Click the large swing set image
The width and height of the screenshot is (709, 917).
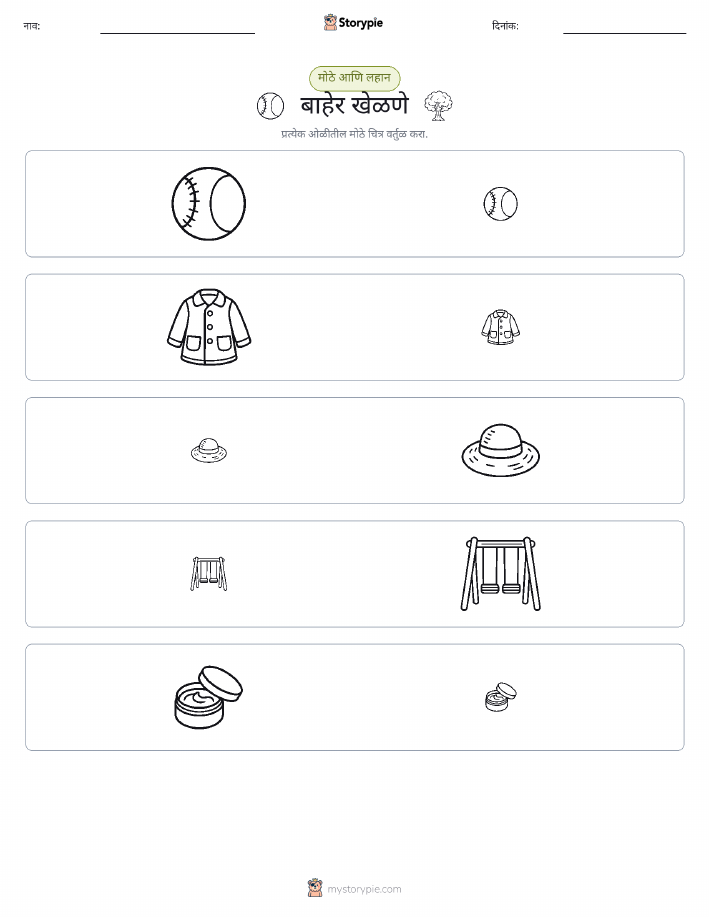pyautogui.click(x=501, y=574)
